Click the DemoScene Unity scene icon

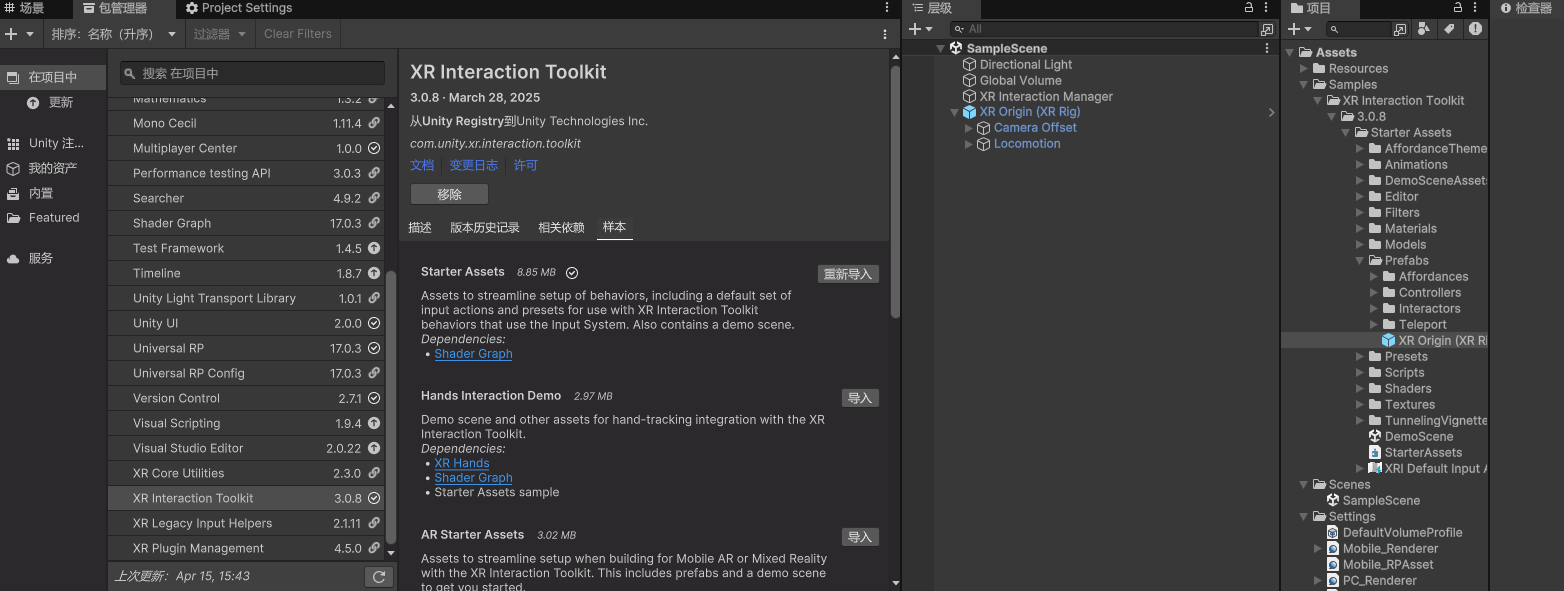coord(1375,436)
